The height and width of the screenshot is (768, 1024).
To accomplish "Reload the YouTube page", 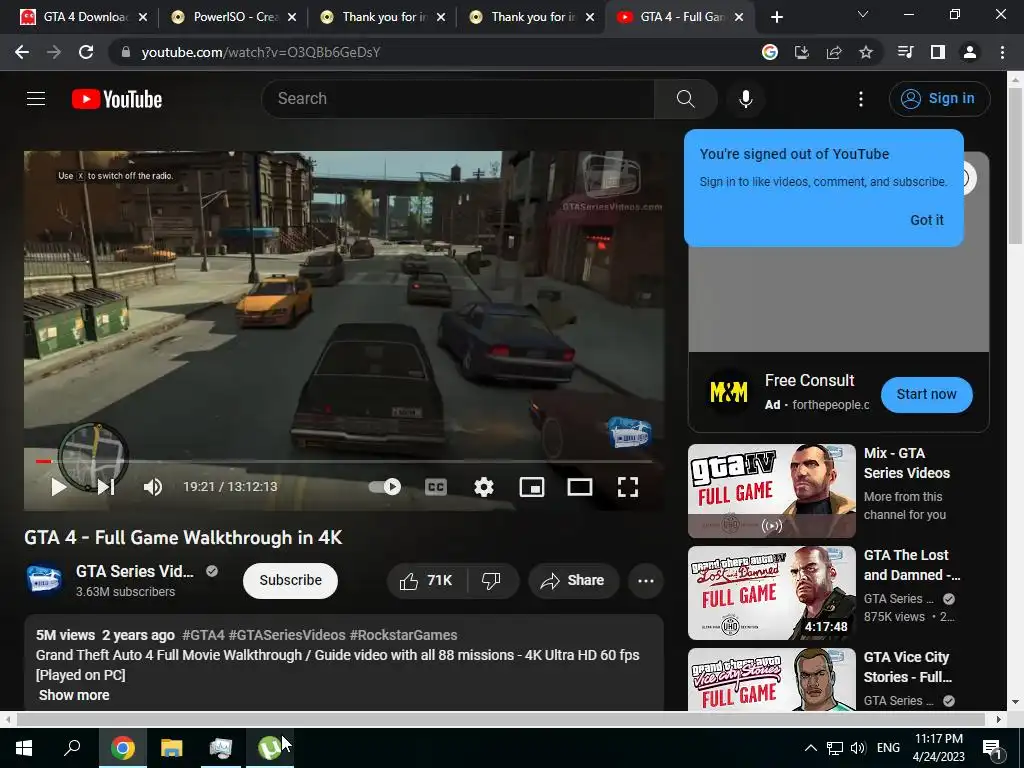I will click(86, 52).
